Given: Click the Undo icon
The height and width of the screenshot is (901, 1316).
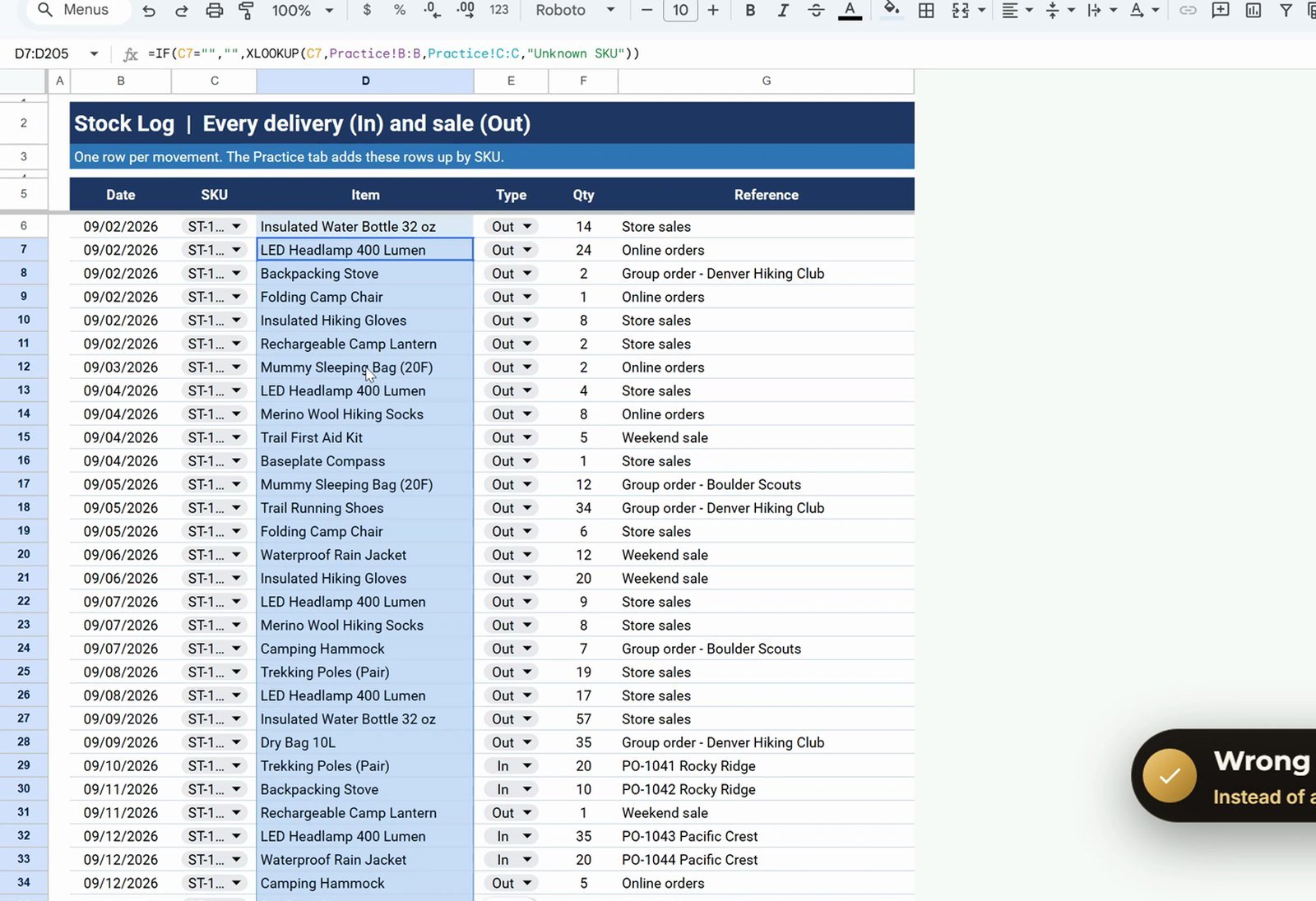Looking at the screenshot, I should (x=149, y=11).
